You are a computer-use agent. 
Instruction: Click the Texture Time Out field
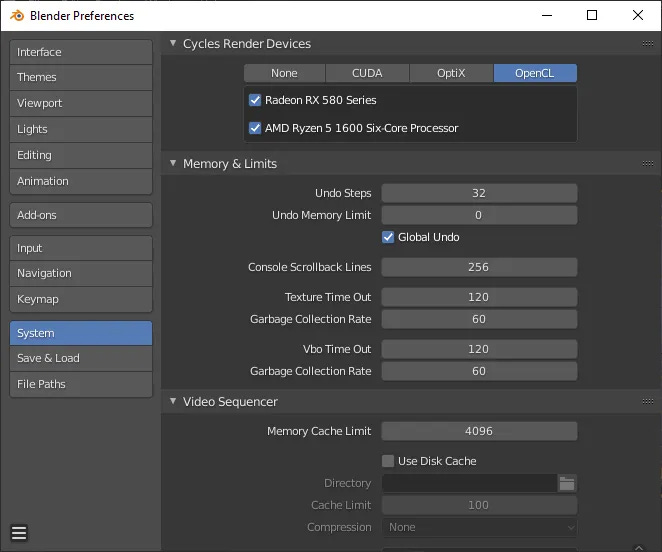coord(479,297)
